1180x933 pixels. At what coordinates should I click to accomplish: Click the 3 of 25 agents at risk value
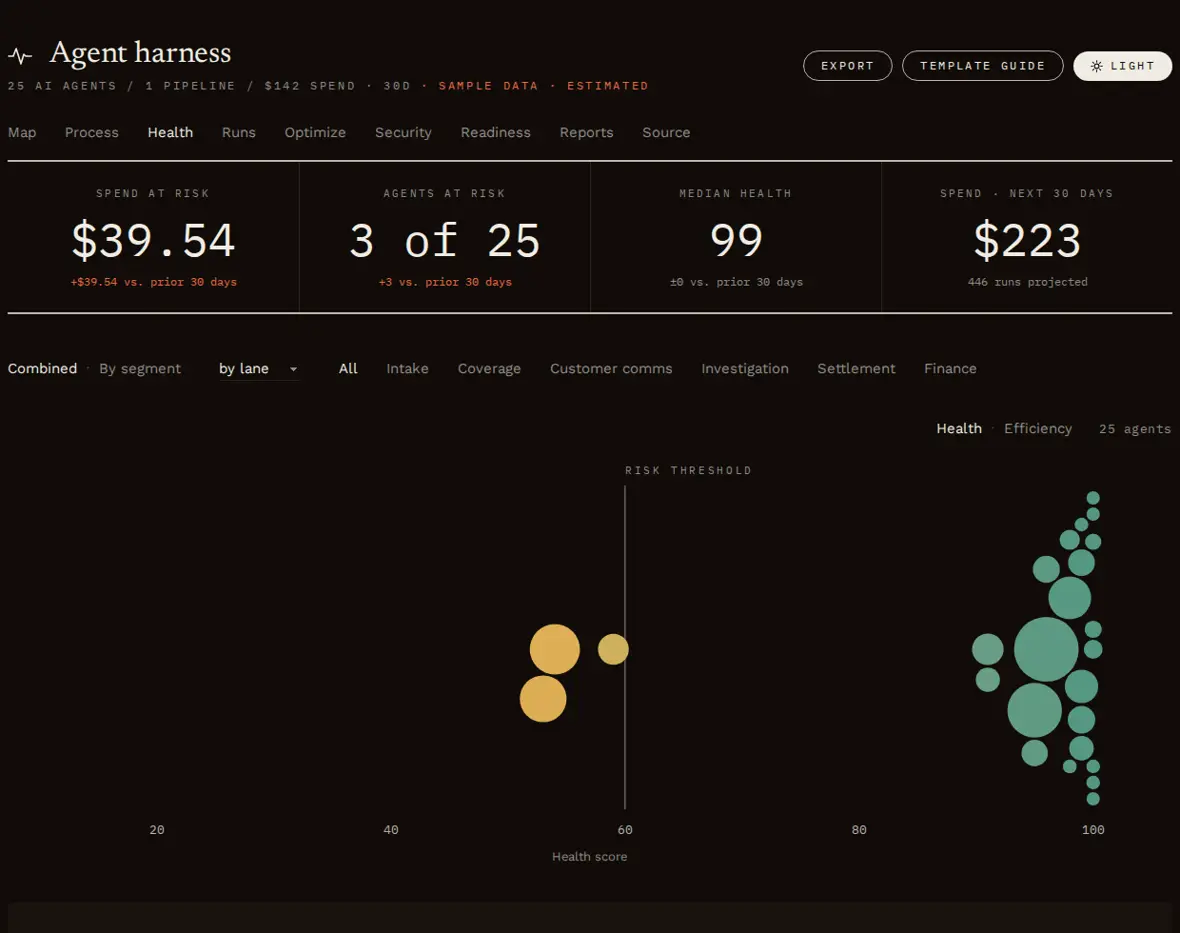click(445, 241)
